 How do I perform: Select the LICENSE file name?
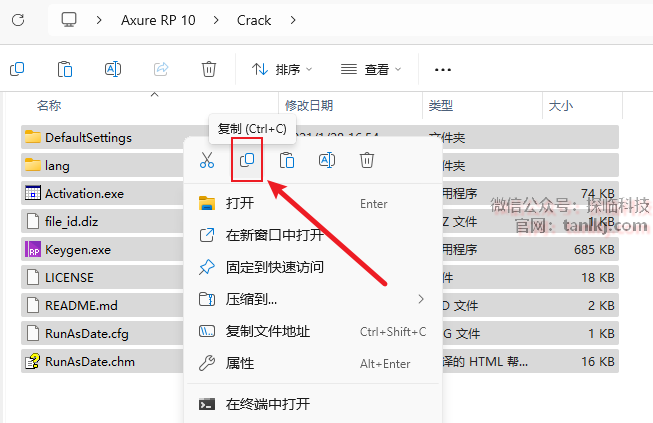pyautogui.click(x=69, y=277)
